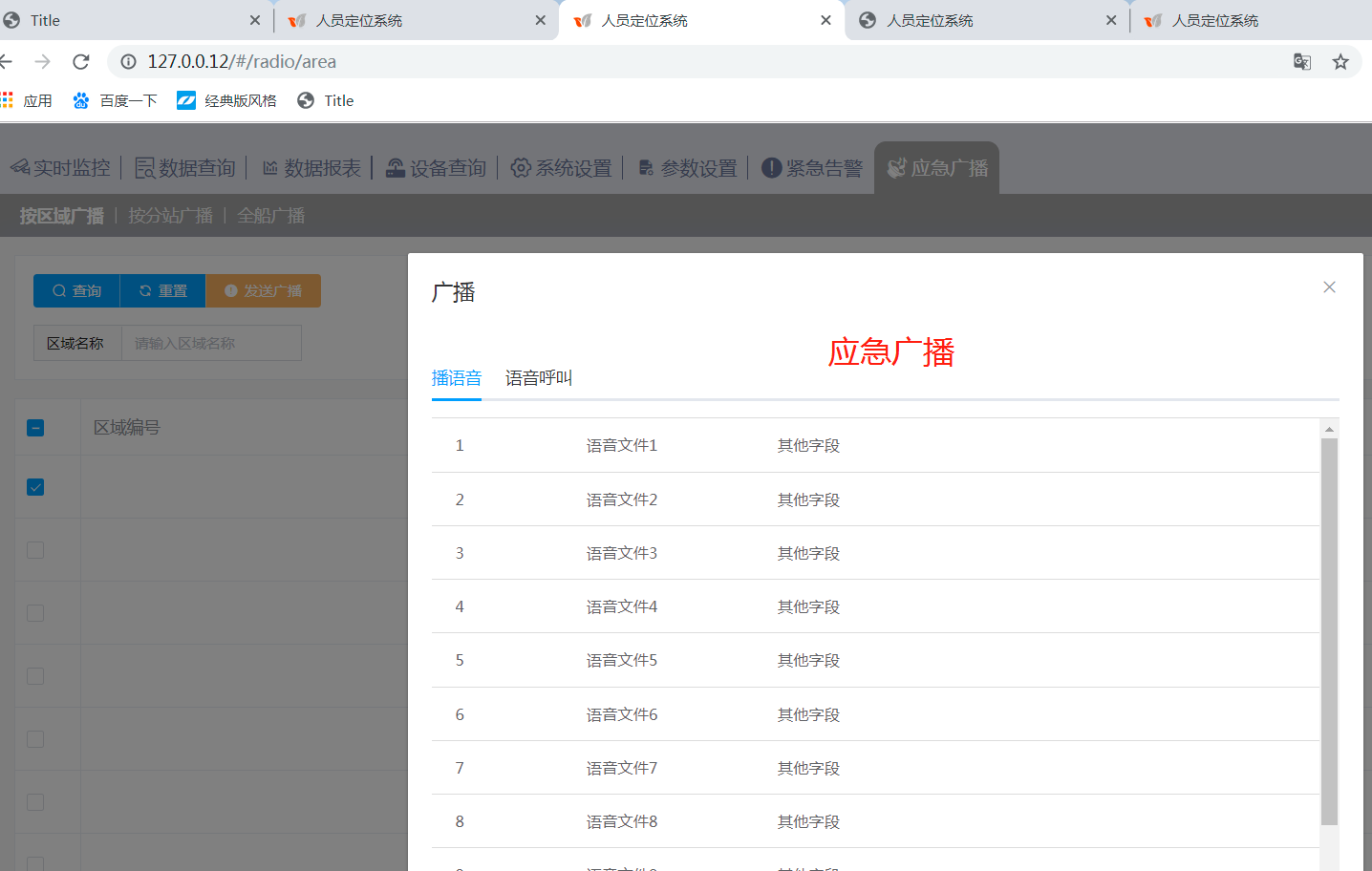The width and height of the screenshot is (1372, 871).
Task: Click the 发送广播 button
Action: pyautogui.click(x=263, y=291)
